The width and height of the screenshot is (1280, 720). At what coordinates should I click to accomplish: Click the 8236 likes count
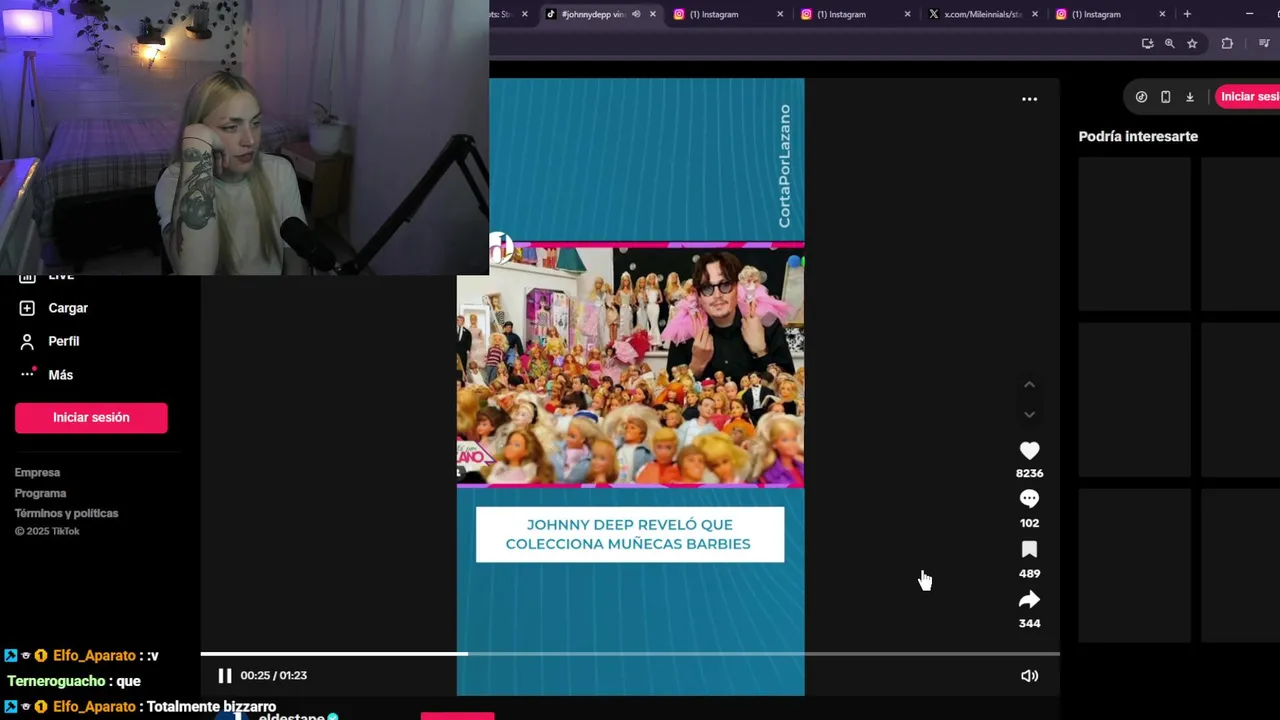click(x=1029, y=473)
